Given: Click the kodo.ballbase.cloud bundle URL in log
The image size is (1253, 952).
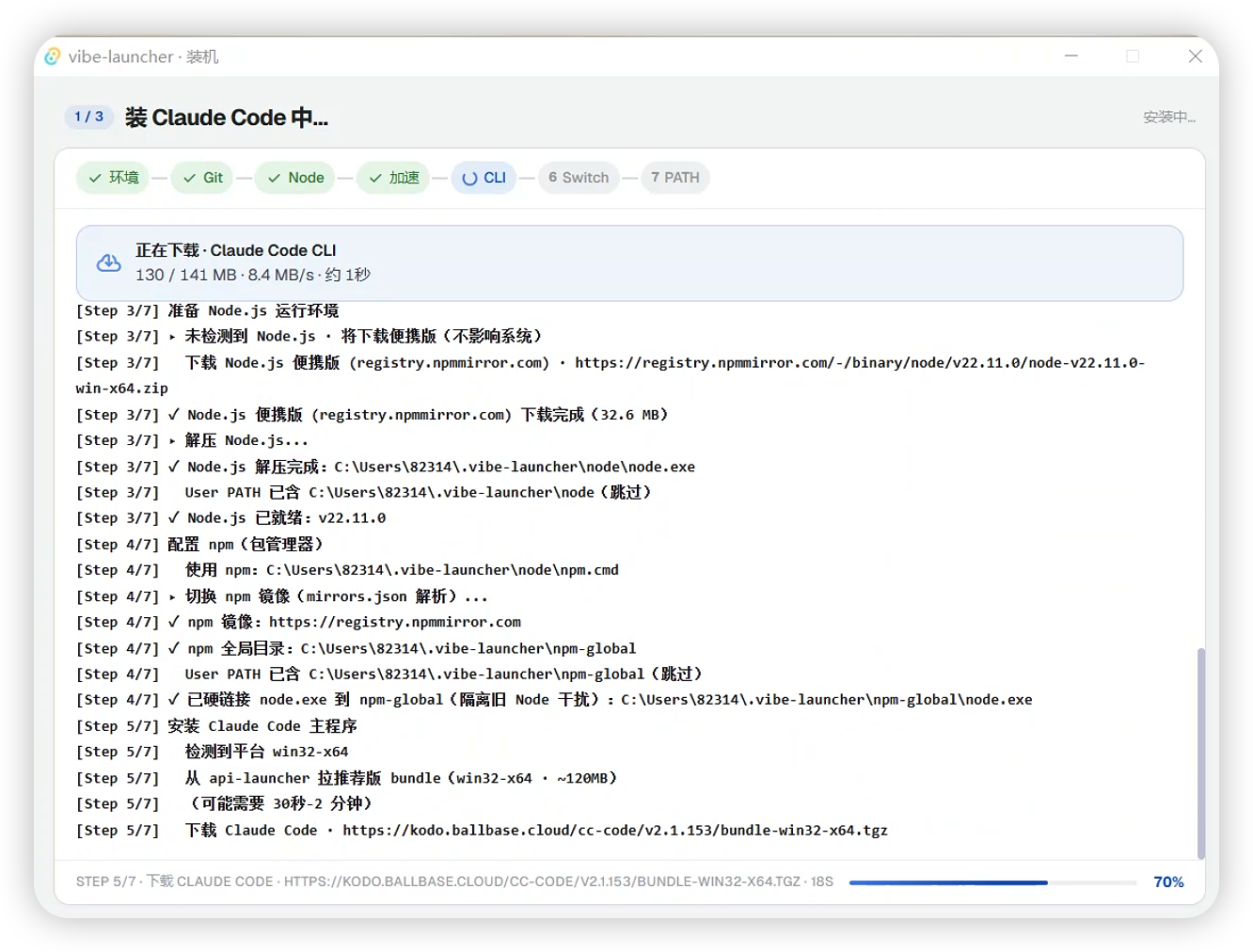Looking at the screenshot, I should click(x=615, y=831).
